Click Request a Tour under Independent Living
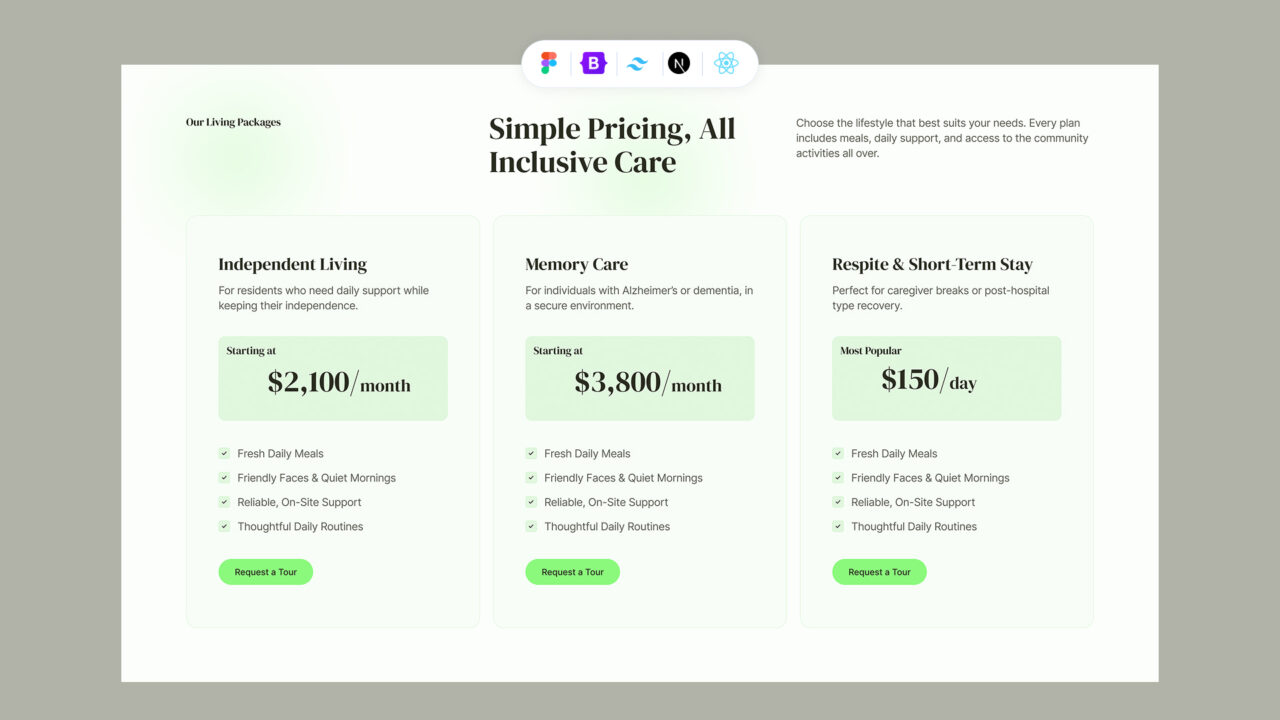 click(265, 571)
